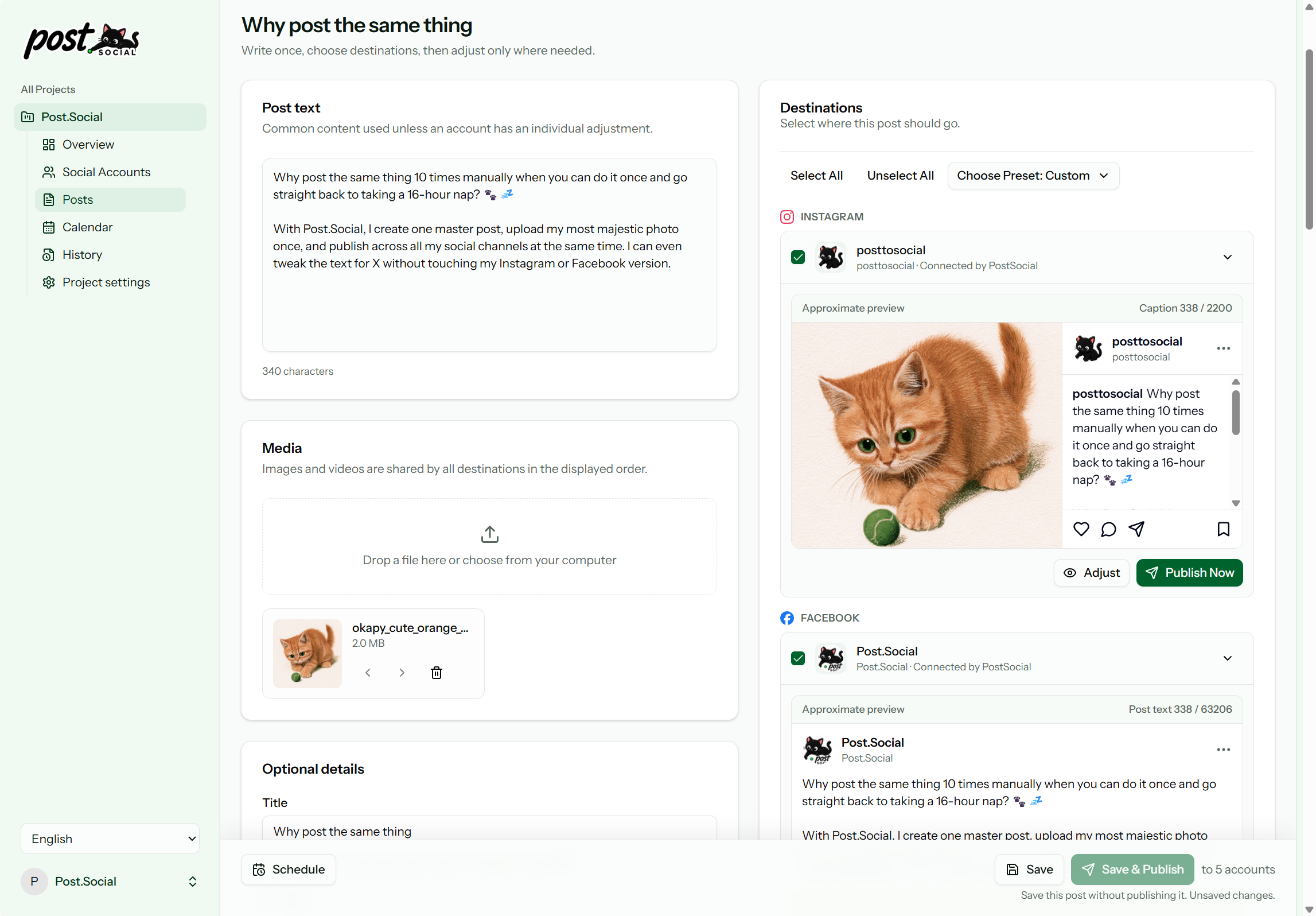Click Unselect All destinations
The height and width of the screenshot is (916, 1316).
point(900,176)
